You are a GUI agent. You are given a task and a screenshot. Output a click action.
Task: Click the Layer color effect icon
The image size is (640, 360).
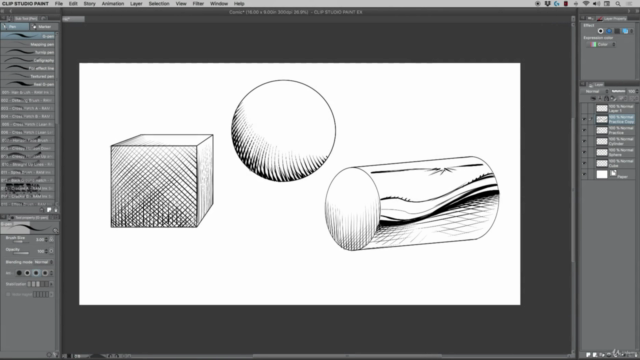(625, 31)
